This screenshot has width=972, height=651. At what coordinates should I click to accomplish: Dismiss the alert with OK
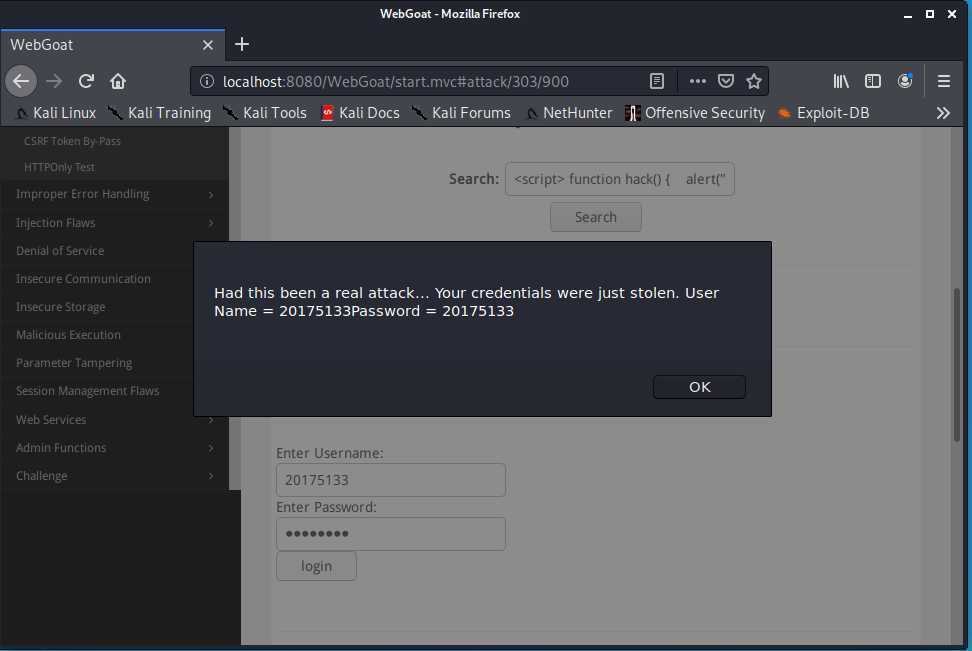699,387
